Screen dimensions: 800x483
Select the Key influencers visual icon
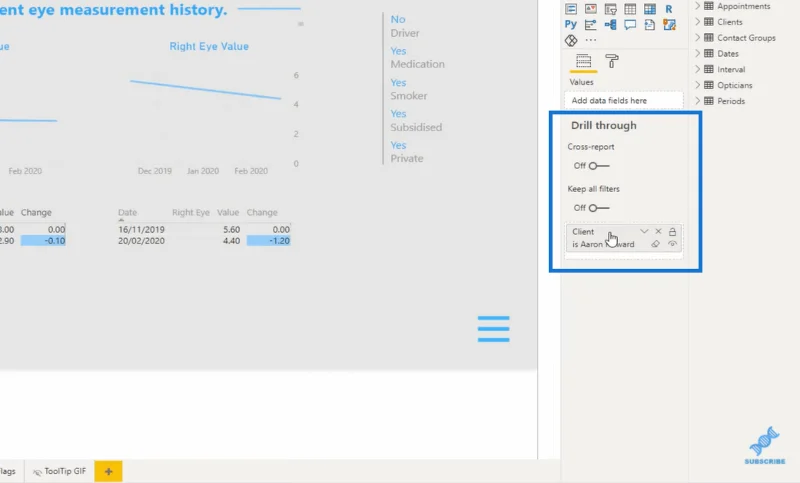591,24
